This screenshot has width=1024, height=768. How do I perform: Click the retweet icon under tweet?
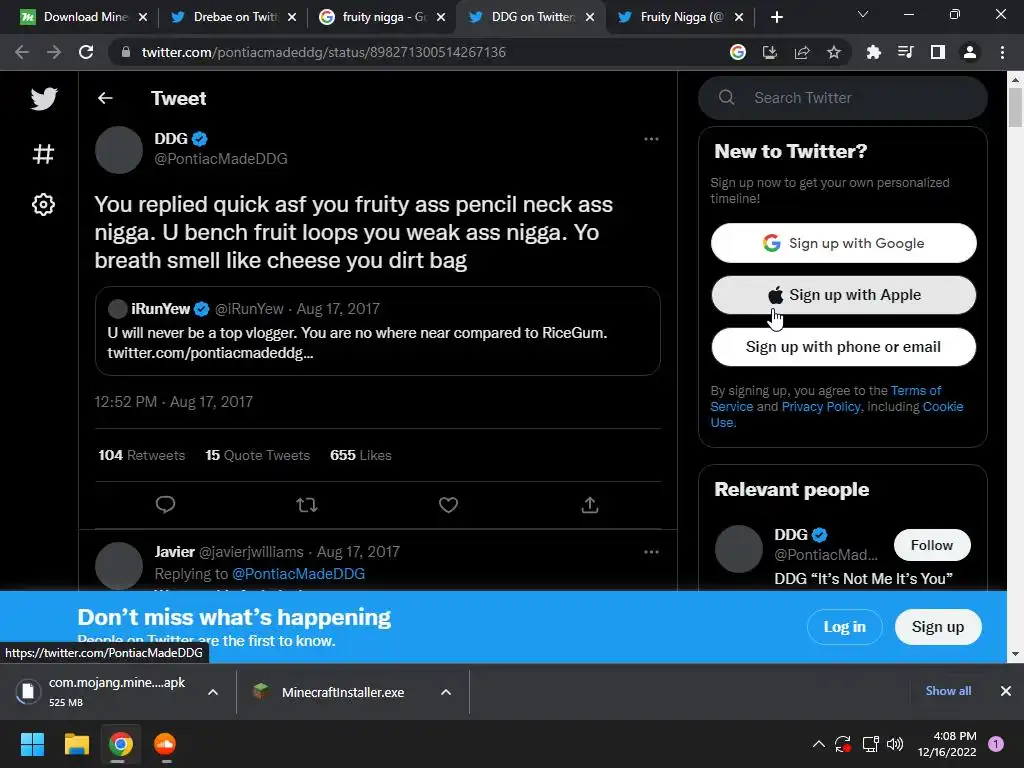(x=307, y=505)
